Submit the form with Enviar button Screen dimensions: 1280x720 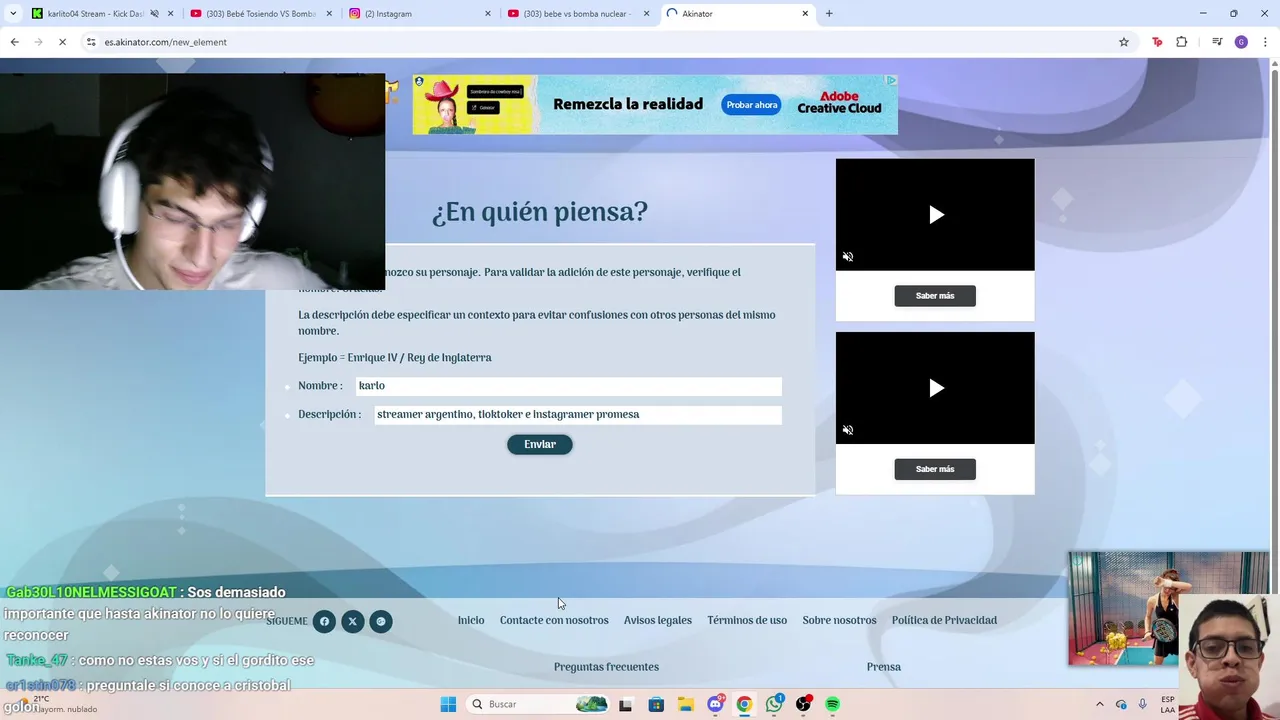(540, 444)
